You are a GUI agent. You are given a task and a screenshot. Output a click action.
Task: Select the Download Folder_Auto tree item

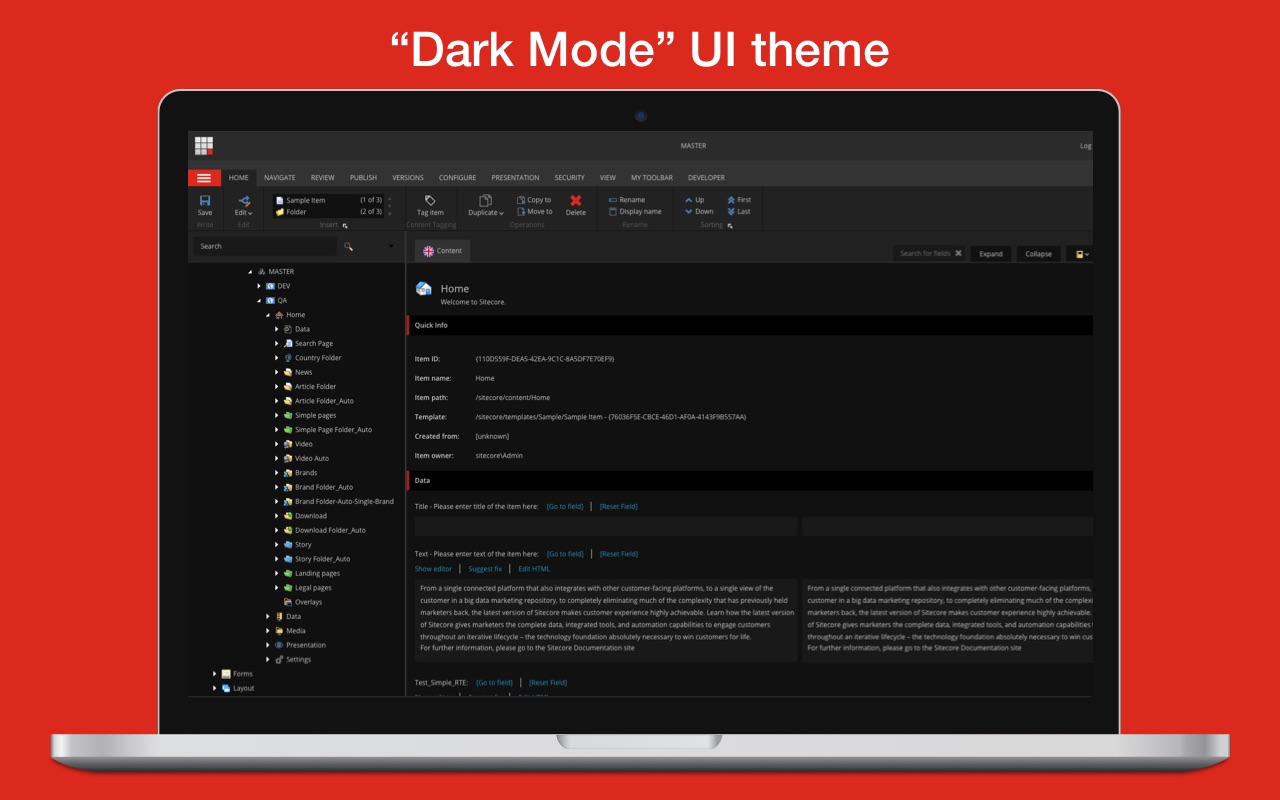tap(324, 530)
